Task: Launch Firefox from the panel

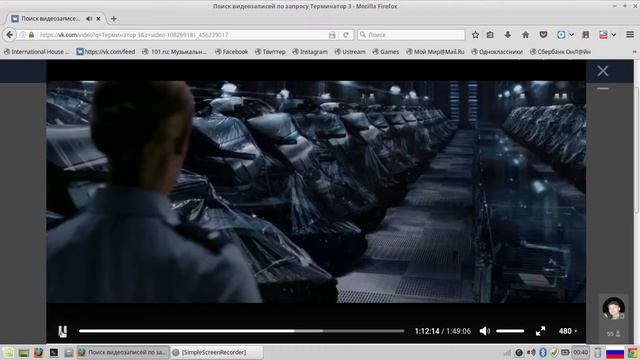Action: [39, 353]
